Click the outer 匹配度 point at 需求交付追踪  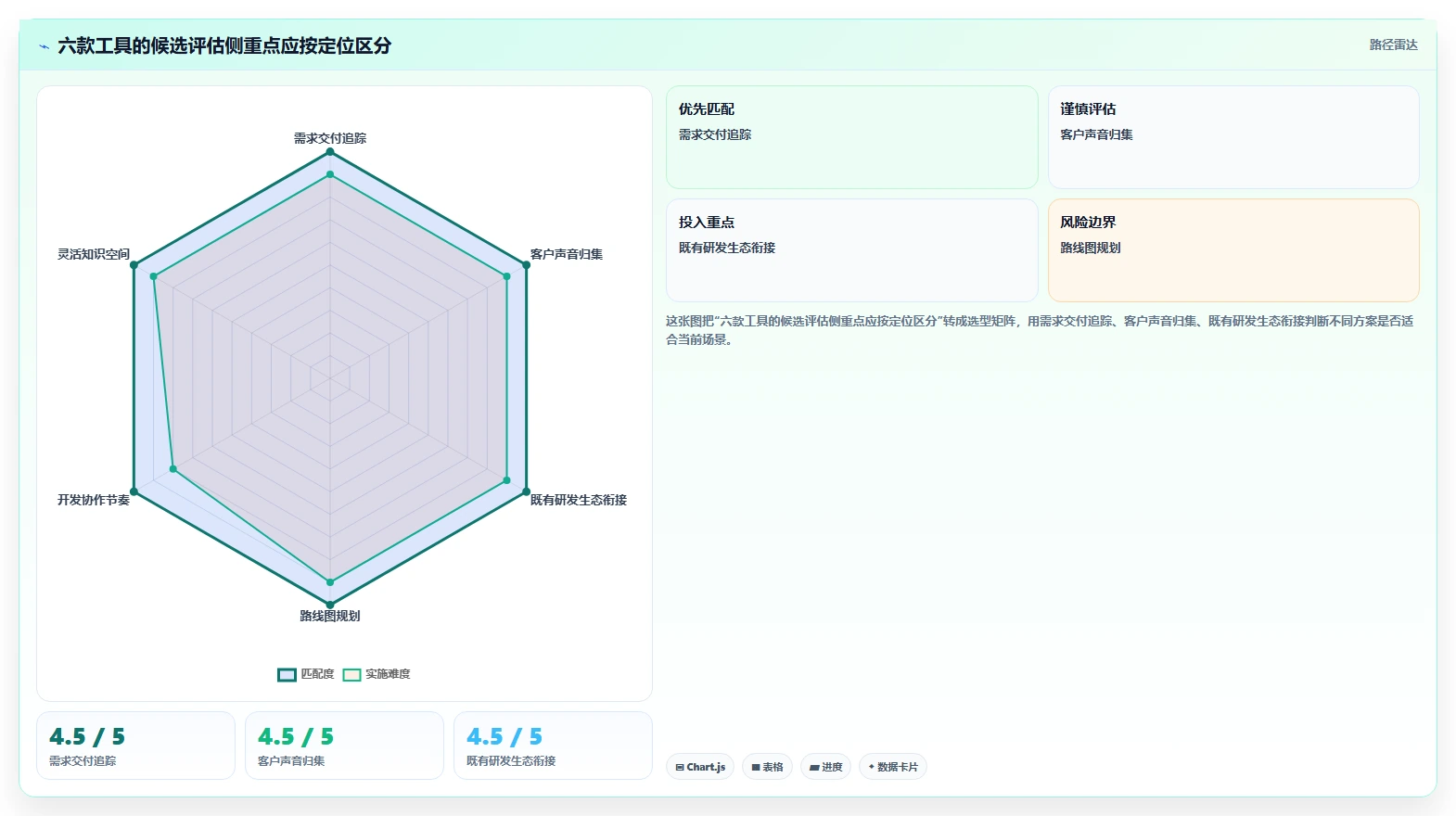(x=330, y=151)
